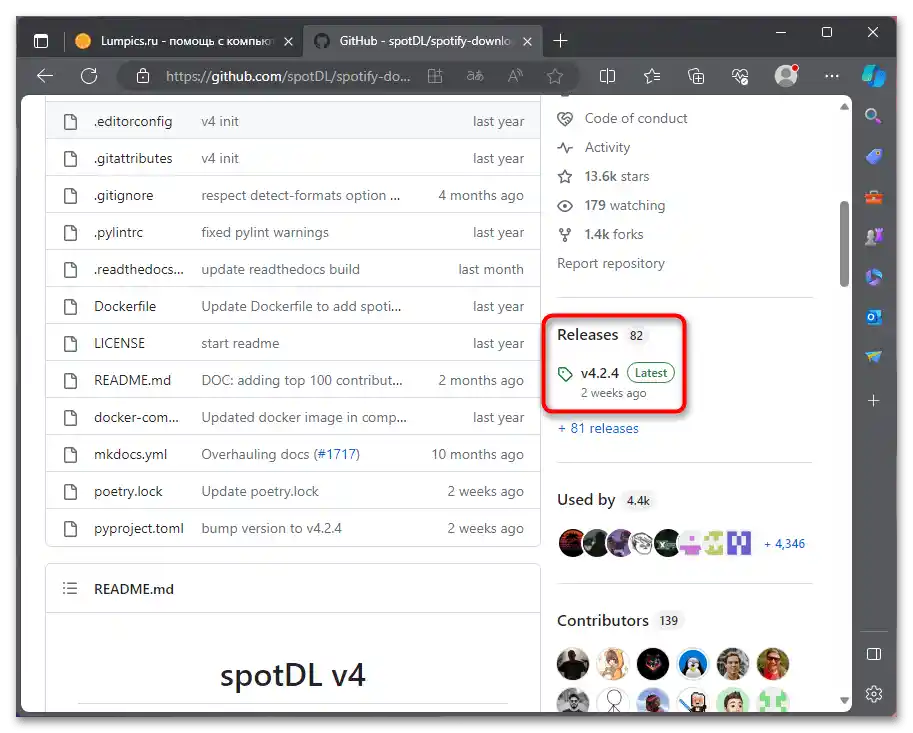Open Read aloud icon in address bar
The width and height of the screenshot is (913, 733).
[515, 76]
